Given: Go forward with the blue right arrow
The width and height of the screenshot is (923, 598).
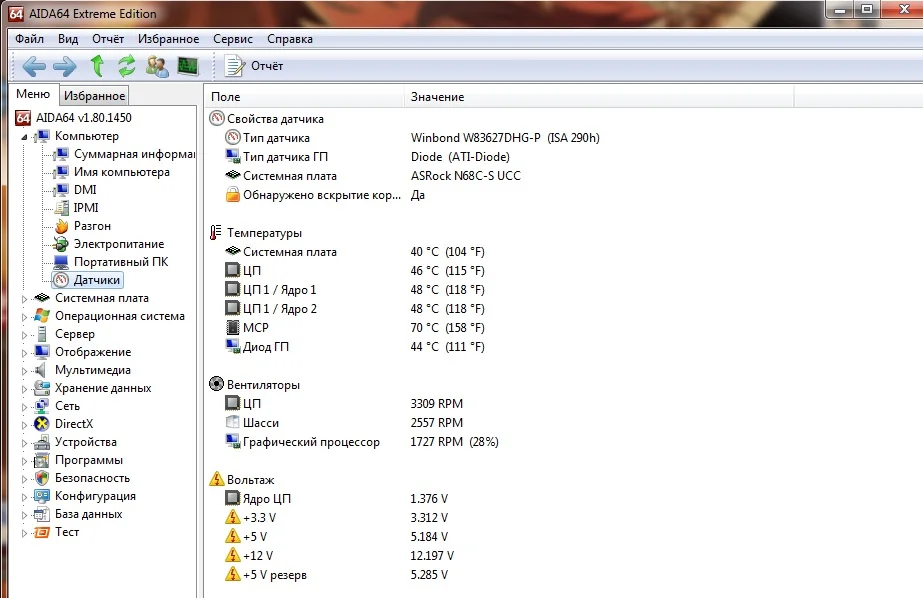Looking at the screenshot, I should [65, 66].
